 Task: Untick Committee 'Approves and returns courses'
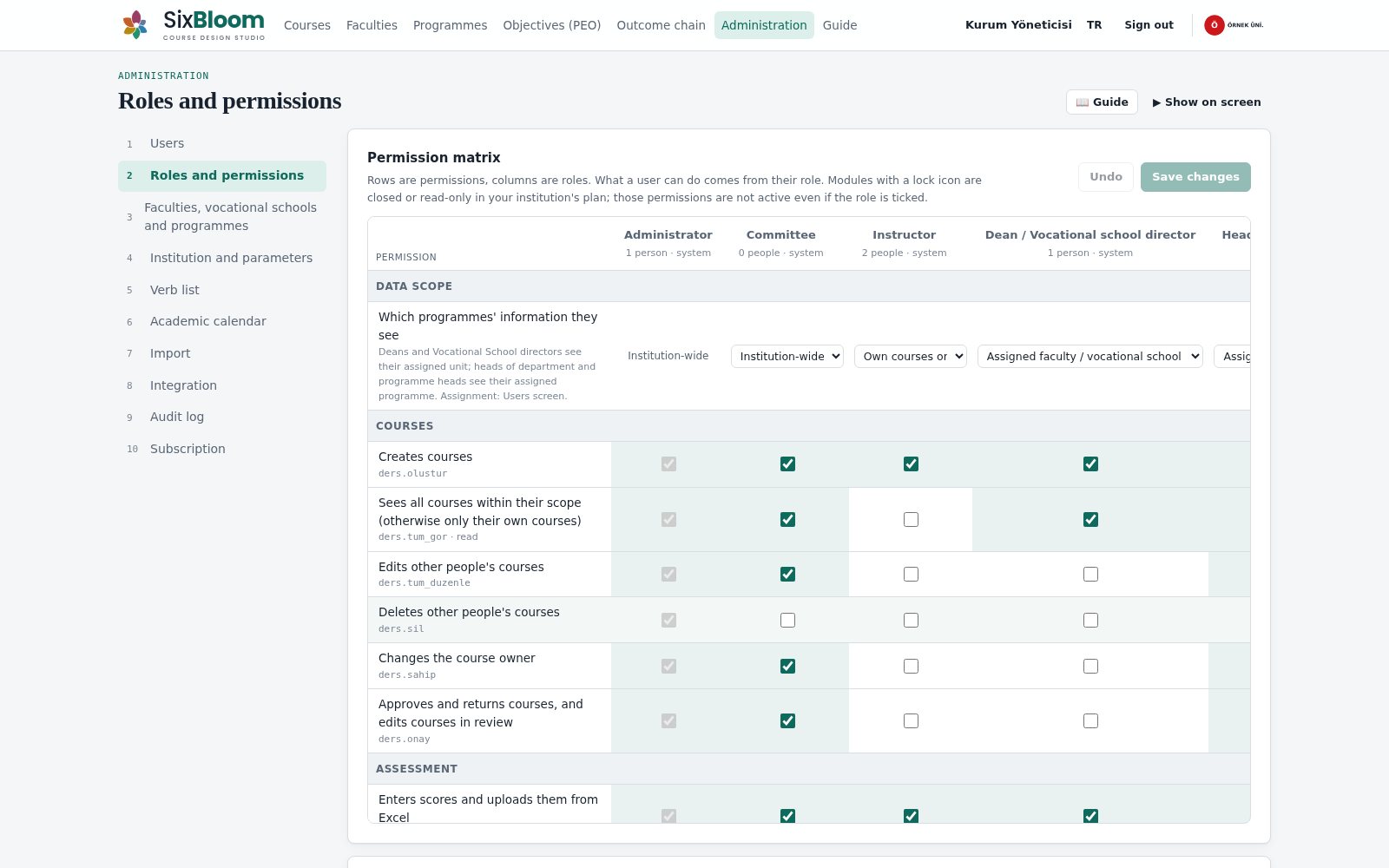[787, 721]
